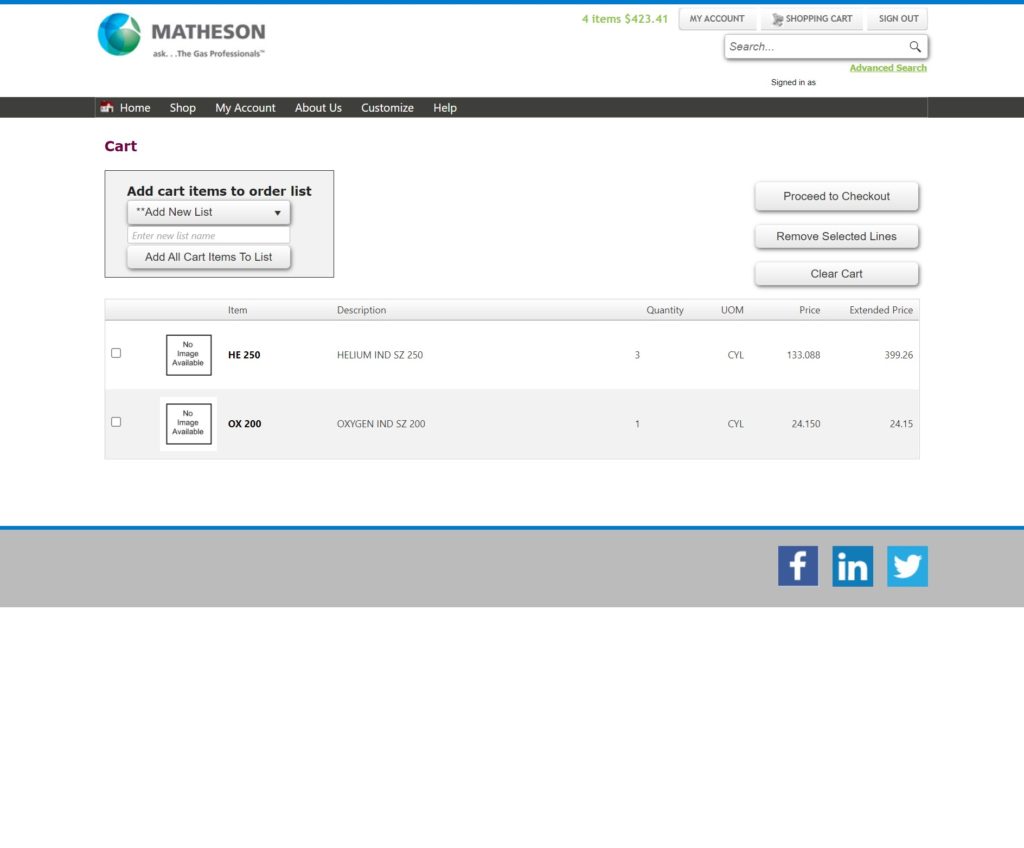Screen dimensions: 1024x848
Task: Open the About Us menu item
Action: 318,108
